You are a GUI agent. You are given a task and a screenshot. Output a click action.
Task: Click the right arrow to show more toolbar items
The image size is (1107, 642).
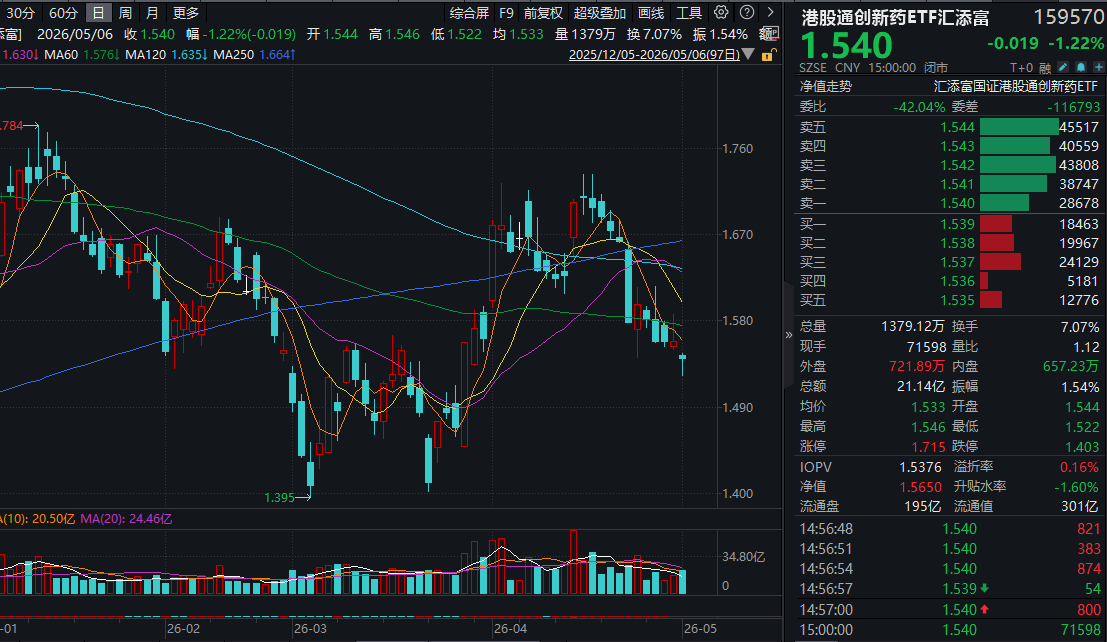[x=770, y=12]
